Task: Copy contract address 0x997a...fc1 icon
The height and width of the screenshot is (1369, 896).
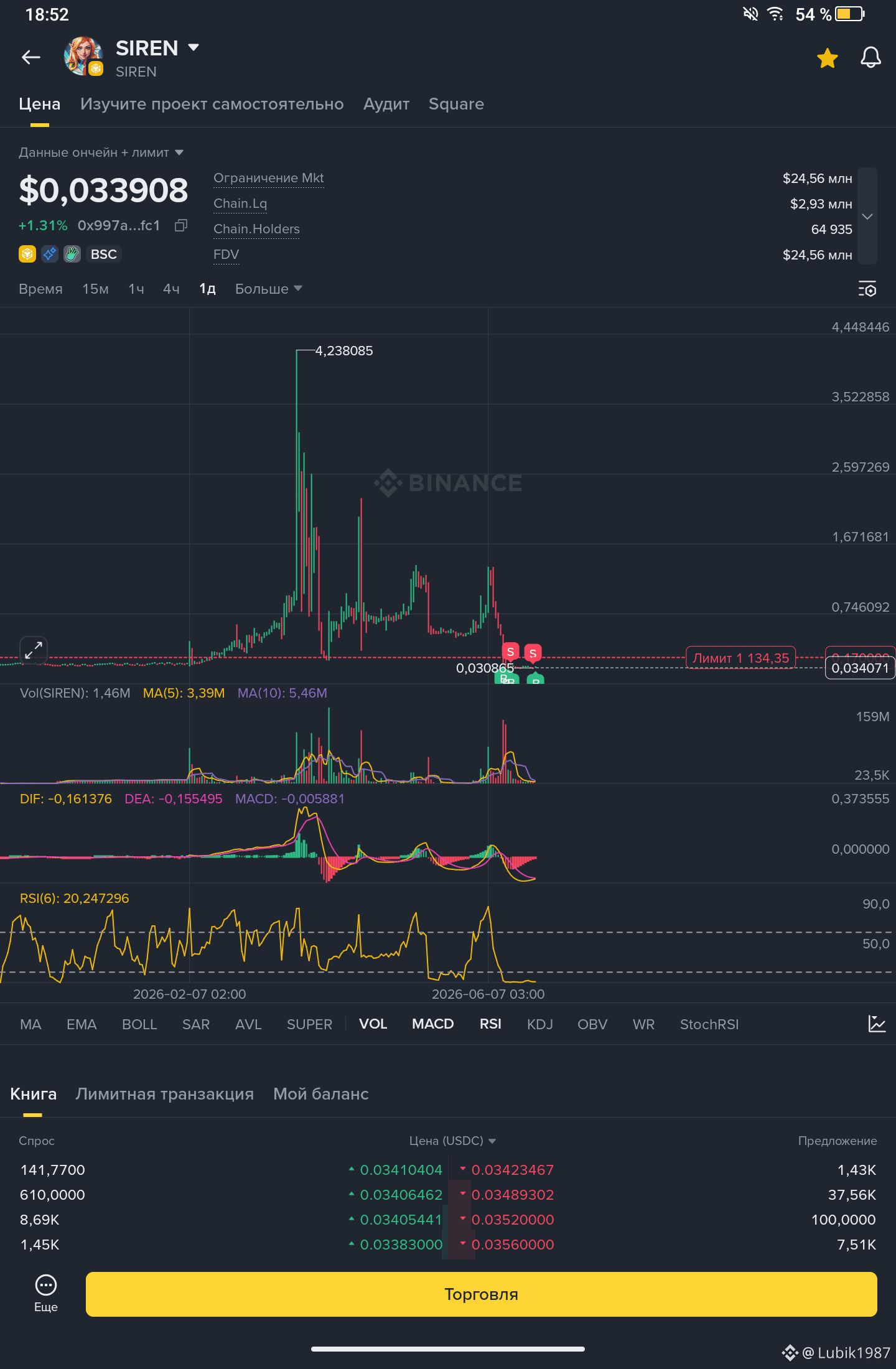Action: [x=181, y=225]
